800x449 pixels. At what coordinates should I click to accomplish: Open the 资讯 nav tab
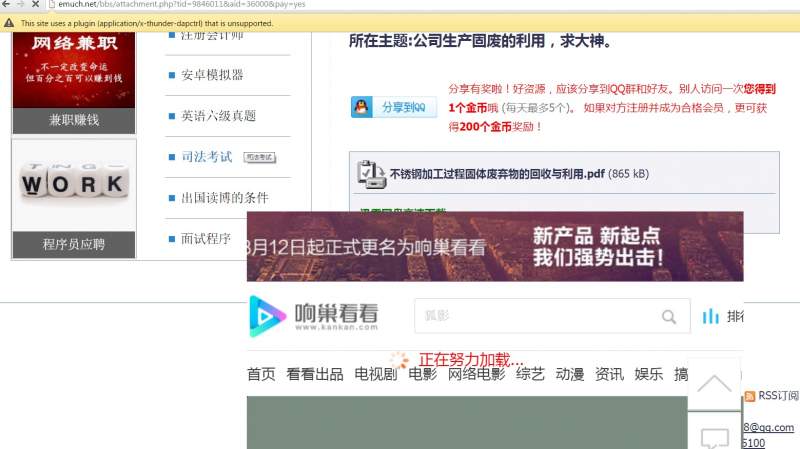pyautogui.click(x=609, y=375)
